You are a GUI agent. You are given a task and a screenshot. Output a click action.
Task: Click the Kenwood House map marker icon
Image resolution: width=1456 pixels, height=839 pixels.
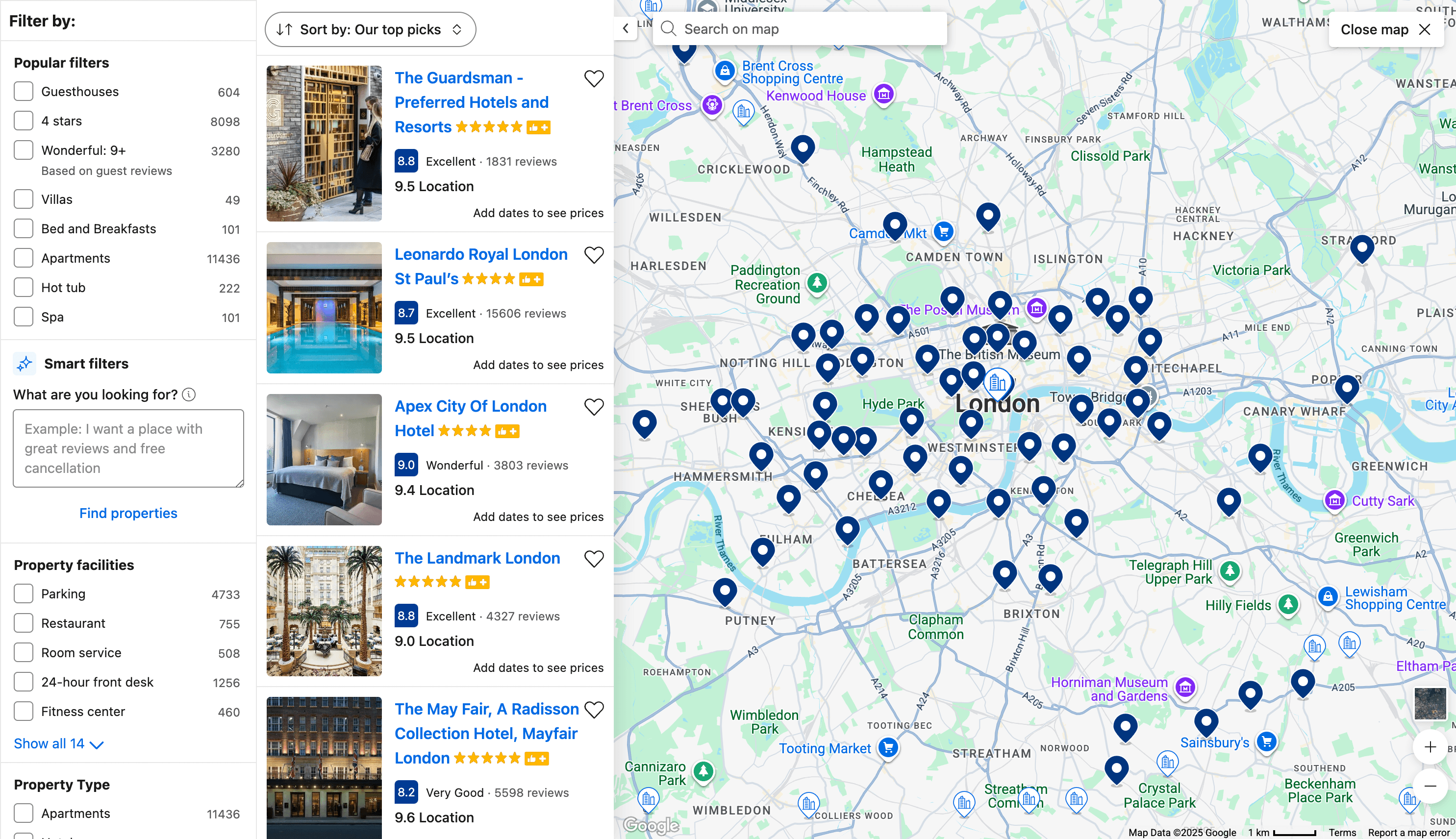(883, 93)
